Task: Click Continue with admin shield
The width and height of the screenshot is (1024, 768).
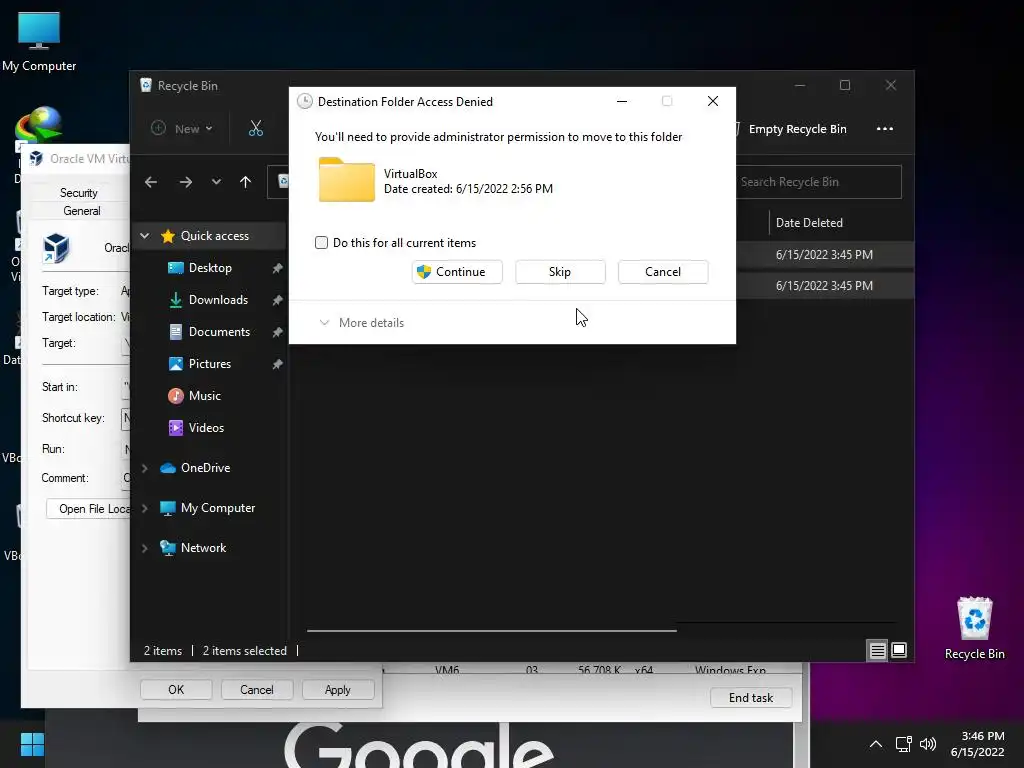Action: (457, 272)
